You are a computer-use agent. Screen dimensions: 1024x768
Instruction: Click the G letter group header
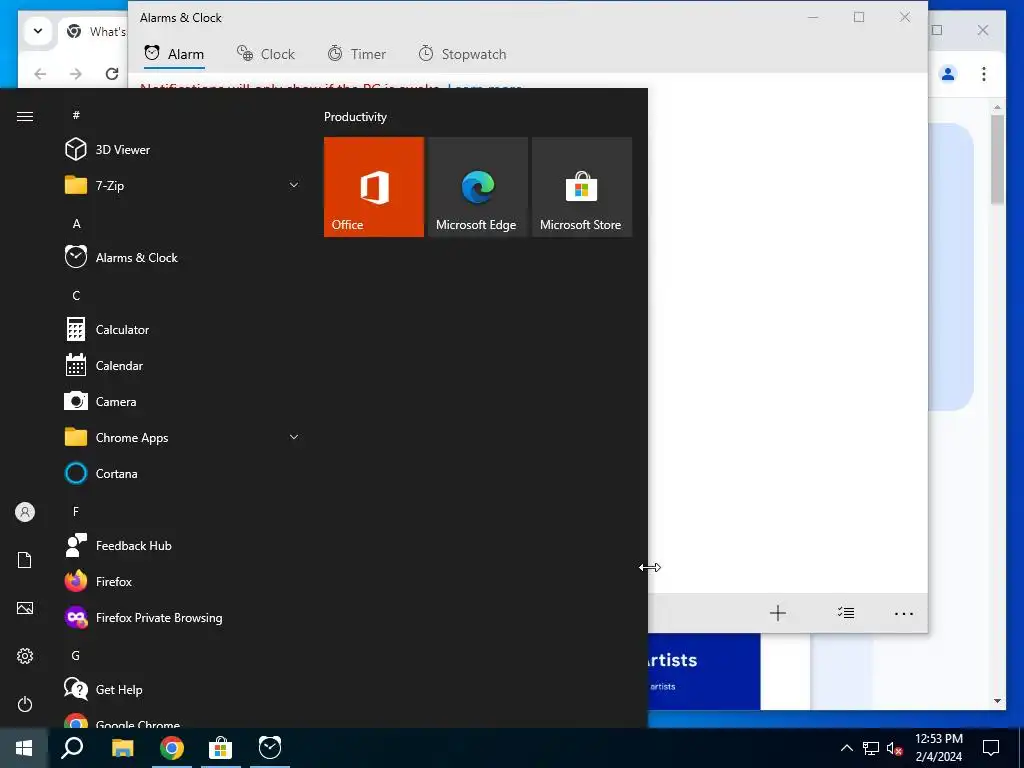(76, 655)
